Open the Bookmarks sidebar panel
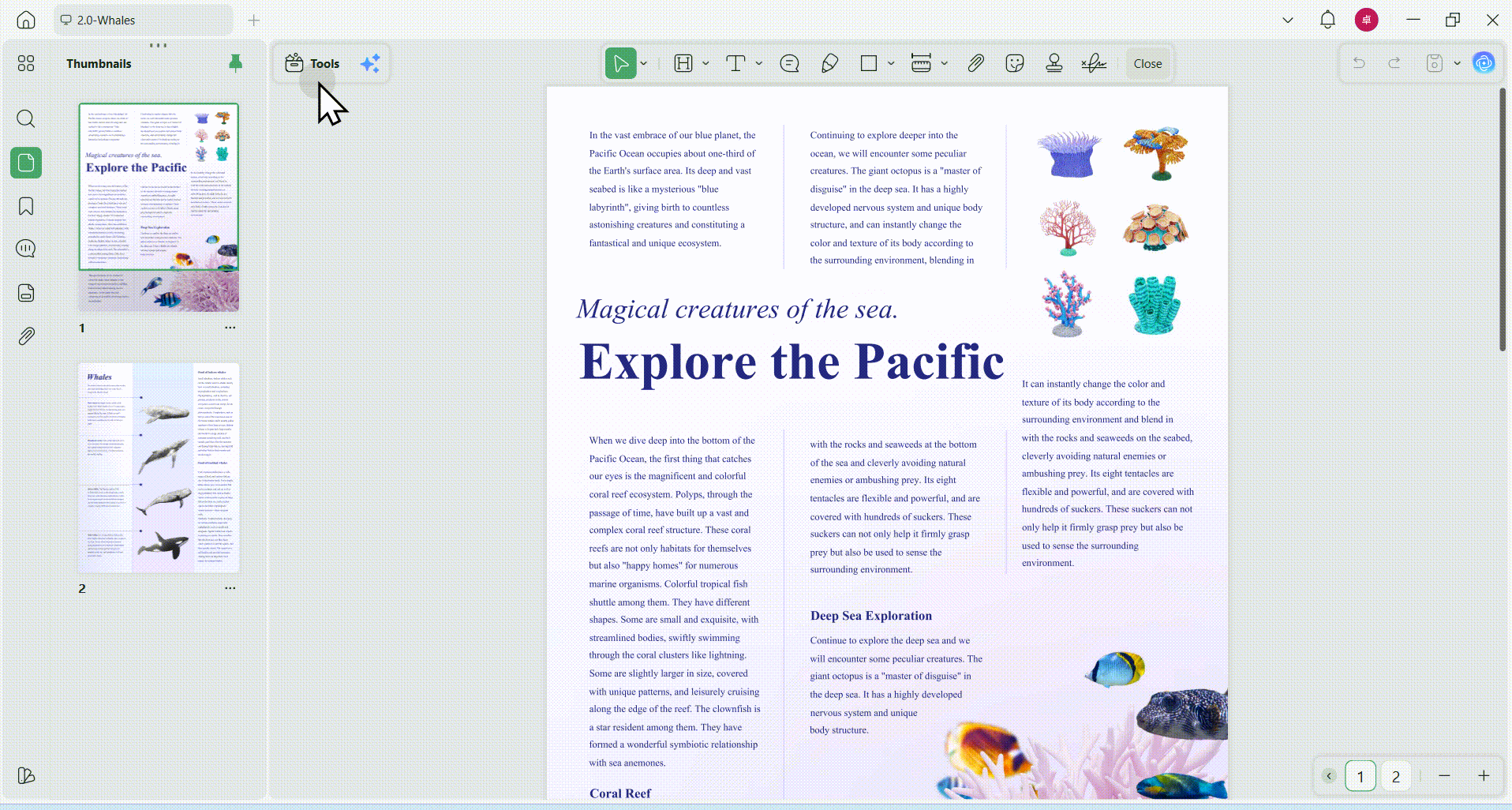Image resolution: width=1512 pixels, height=810 pixels. click(x=26, y=206)
